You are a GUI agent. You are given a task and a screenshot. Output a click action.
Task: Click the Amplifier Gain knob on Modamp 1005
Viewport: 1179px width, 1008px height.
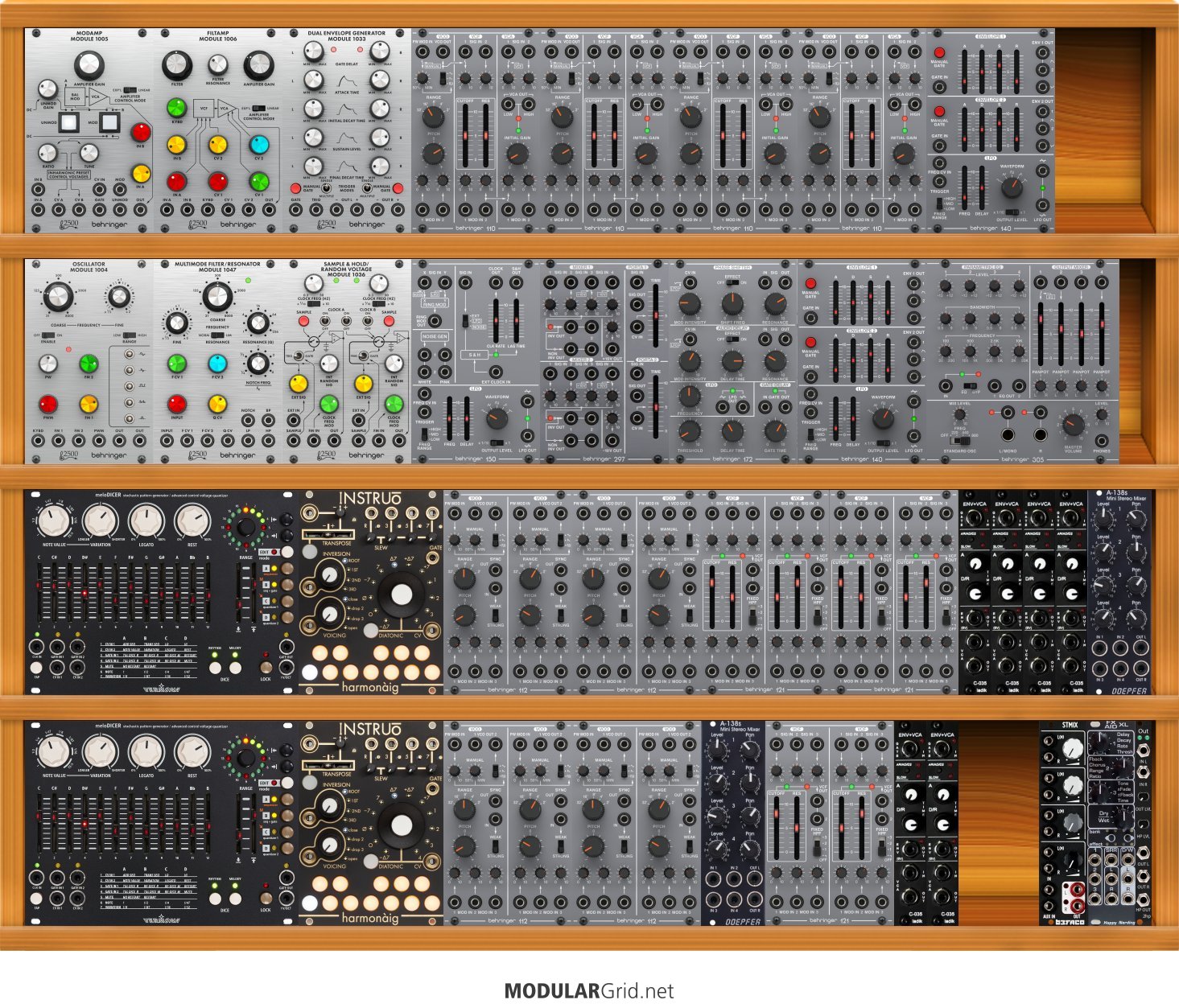point(89,65)
